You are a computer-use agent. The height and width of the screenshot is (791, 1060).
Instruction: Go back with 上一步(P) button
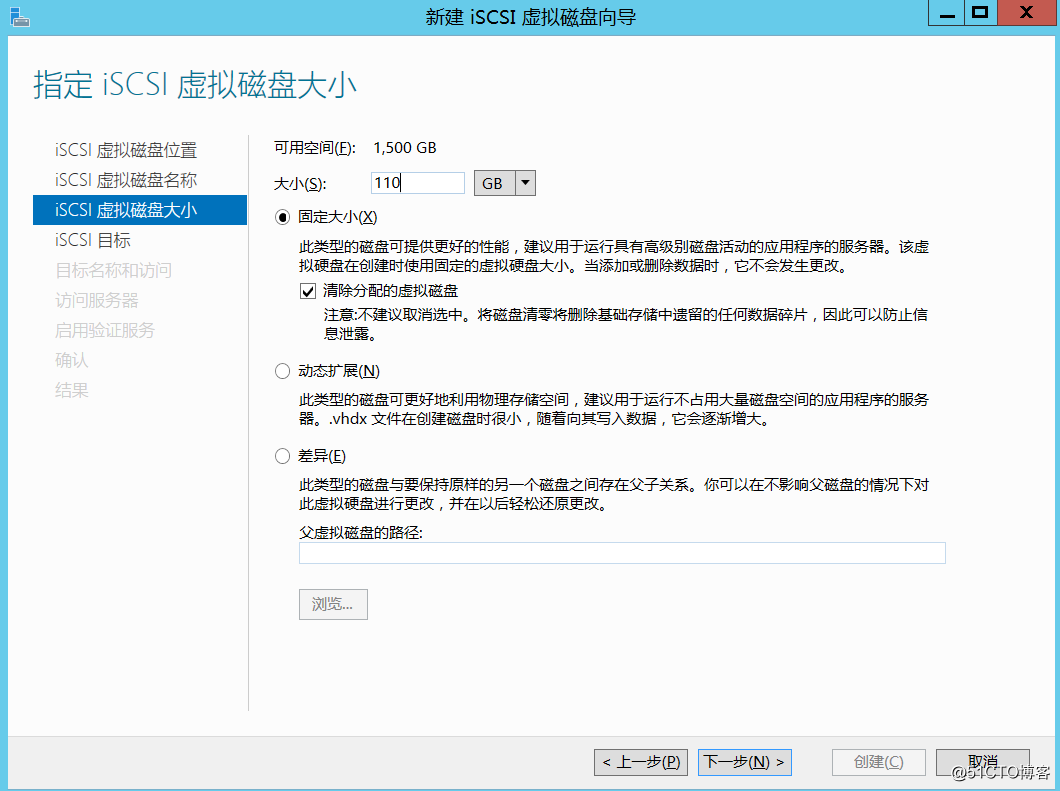(x=641, y=763)
